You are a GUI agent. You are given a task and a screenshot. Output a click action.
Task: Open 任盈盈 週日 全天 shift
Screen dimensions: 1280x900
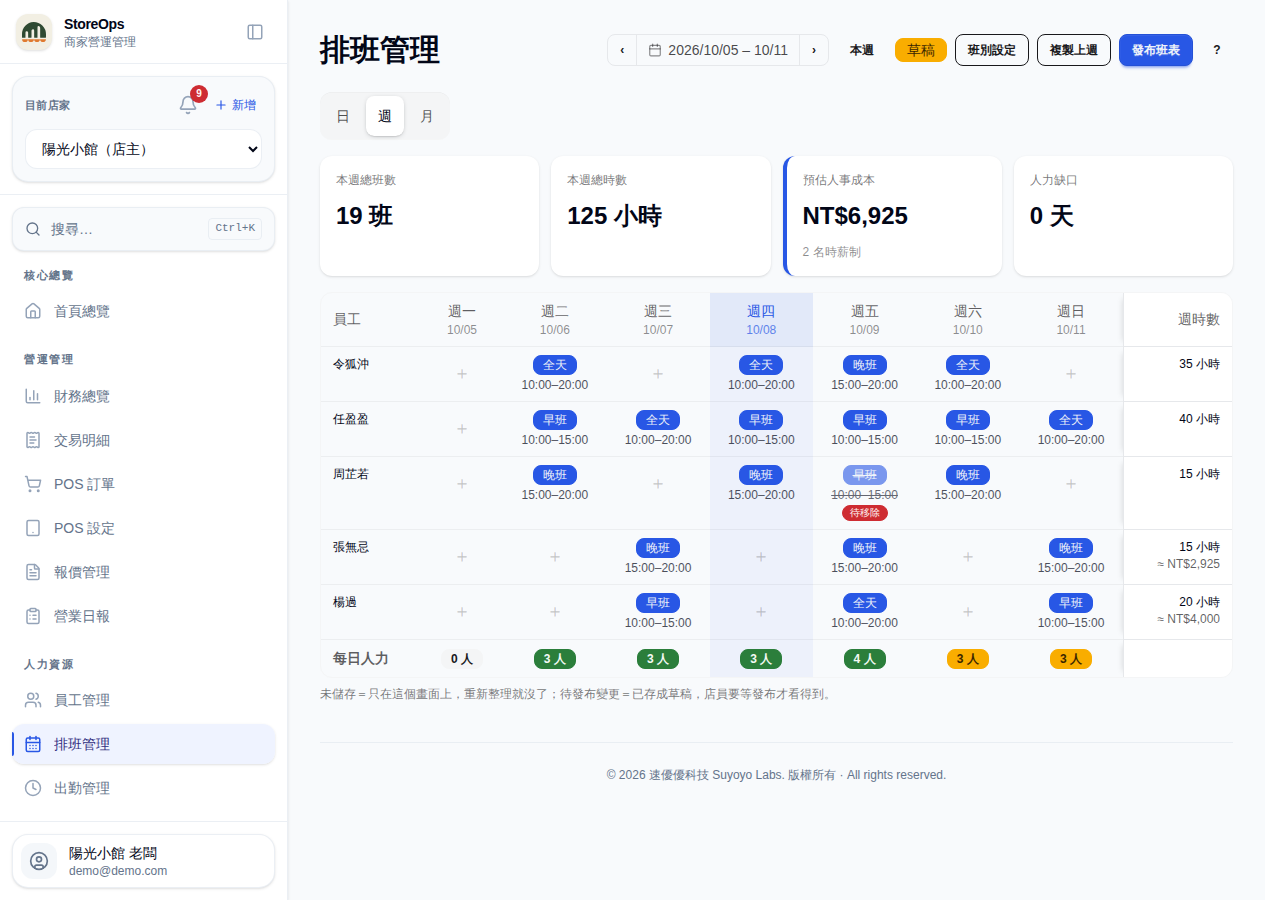1071,429
